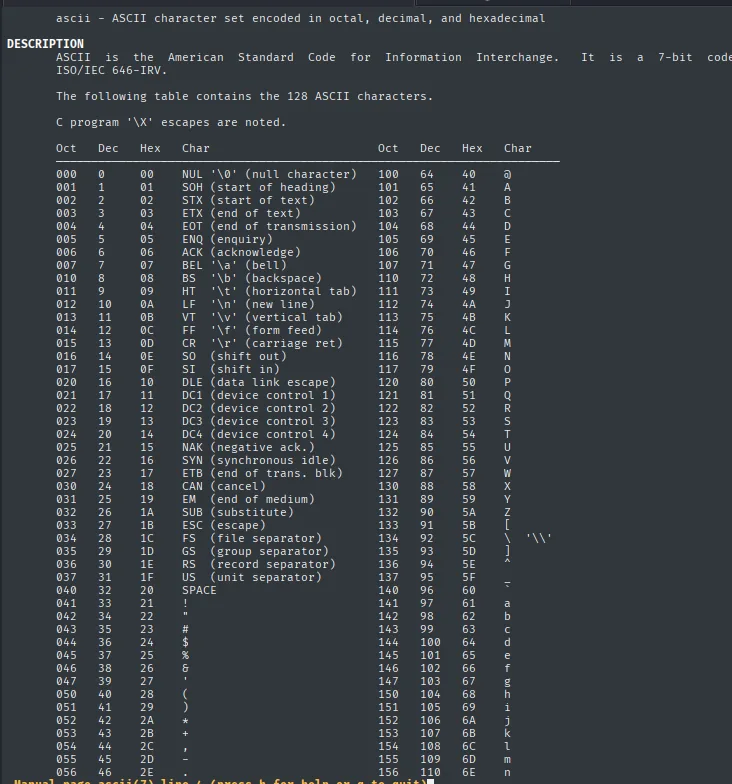
Task: Select the '&' character in the Char column
Action: (x=186, y=668)
